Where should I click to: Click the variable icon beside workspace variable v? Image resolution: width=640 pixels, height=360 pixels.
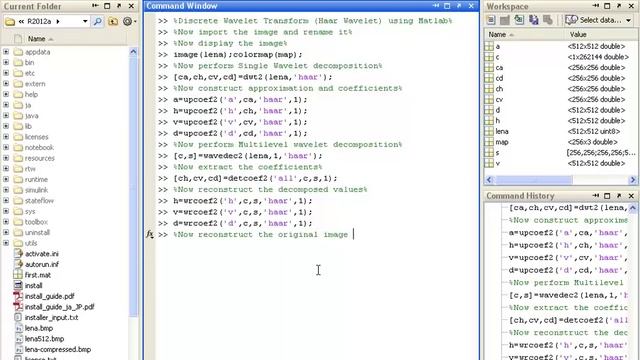(x=489, y=163)
